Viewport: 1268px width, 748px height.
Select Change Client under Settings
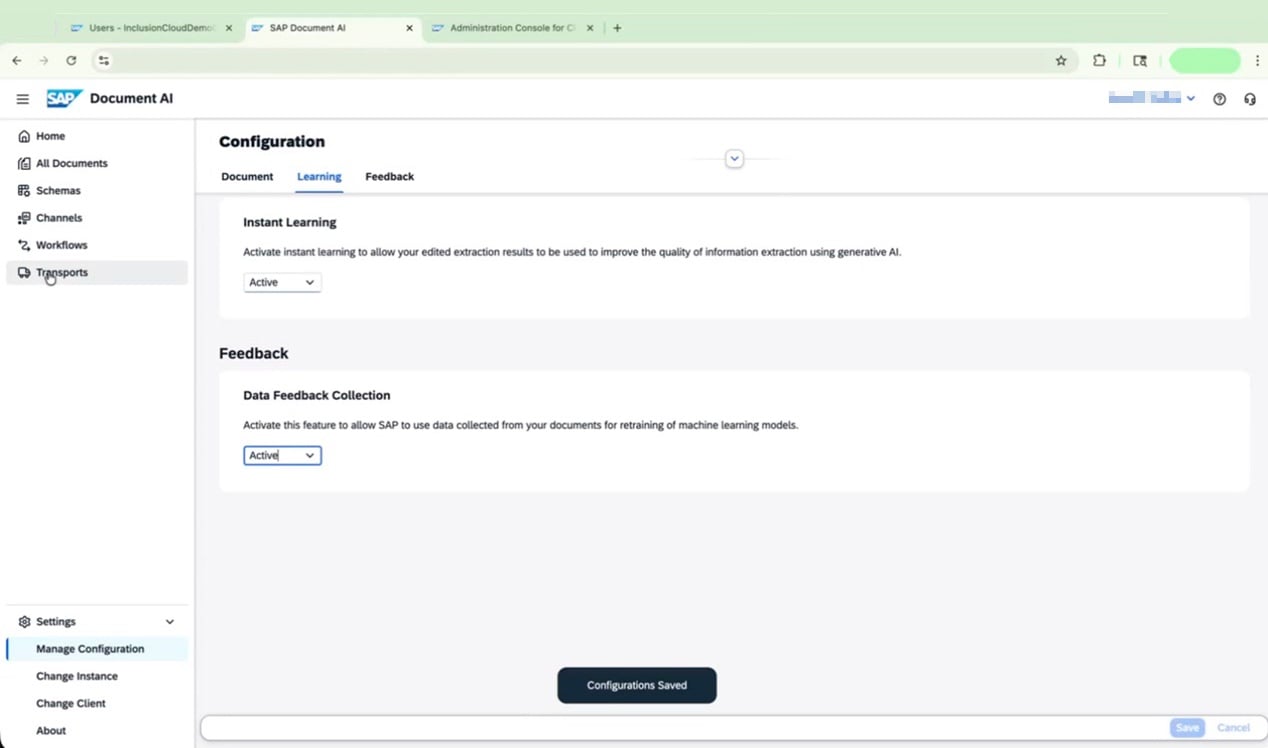(97, 703)
